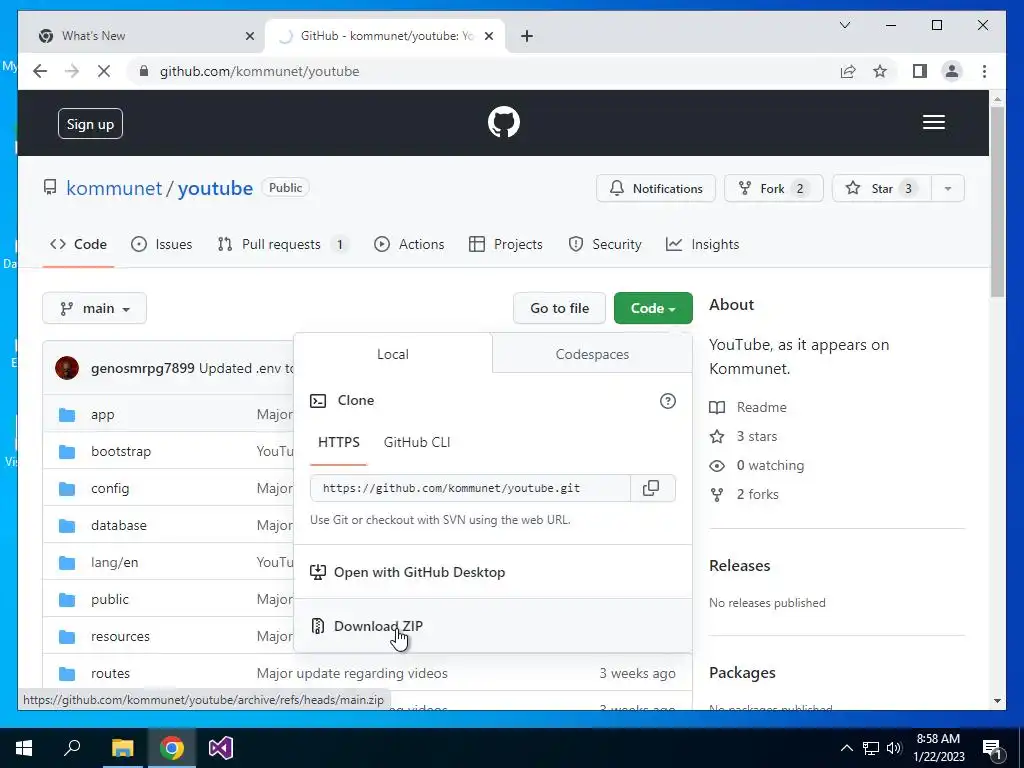The image size is (1024, 768).
Task: Open the kommunet owner link
Action: [114, 189]
